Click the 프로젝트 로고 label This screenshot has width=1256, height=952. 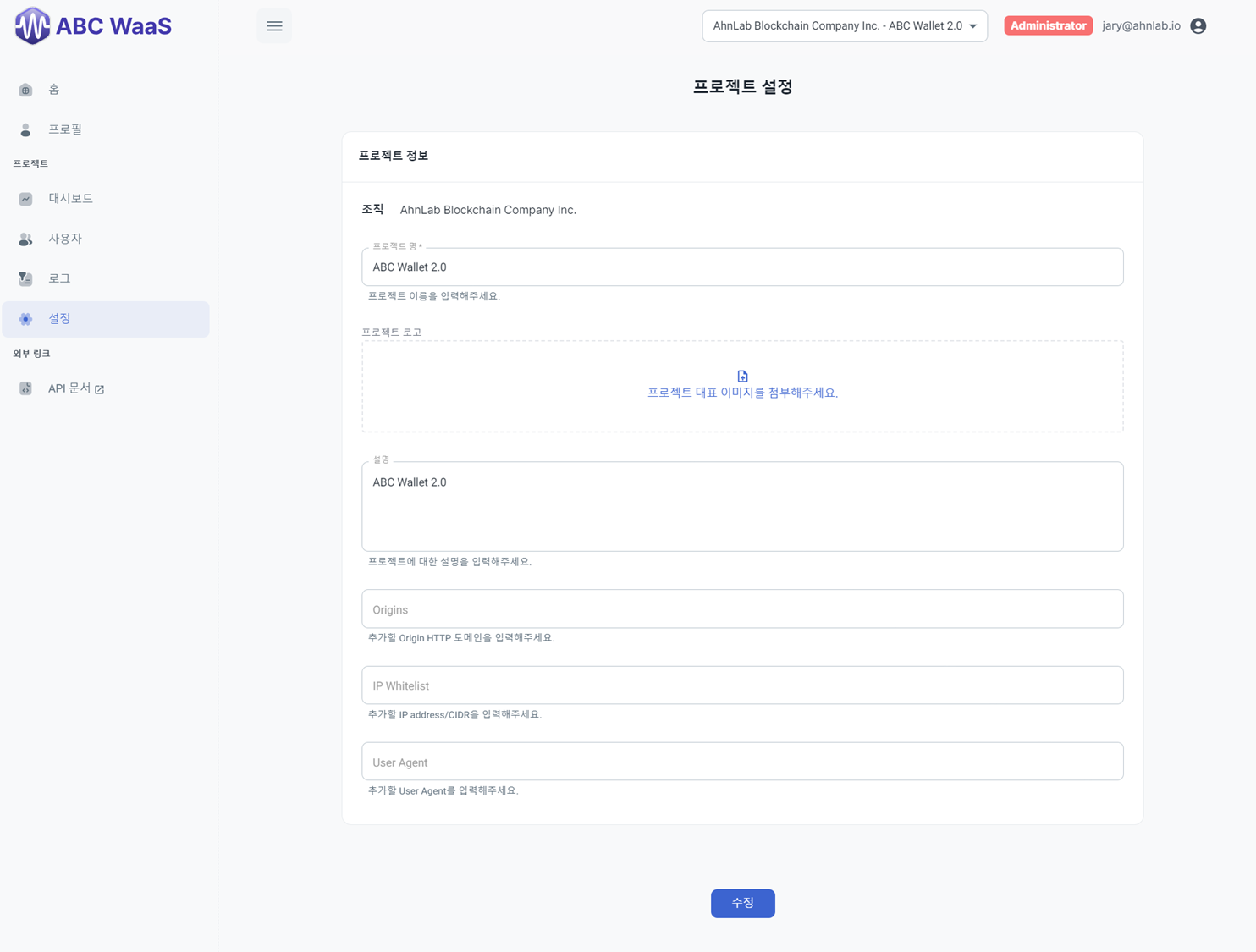tap(392, 332)
